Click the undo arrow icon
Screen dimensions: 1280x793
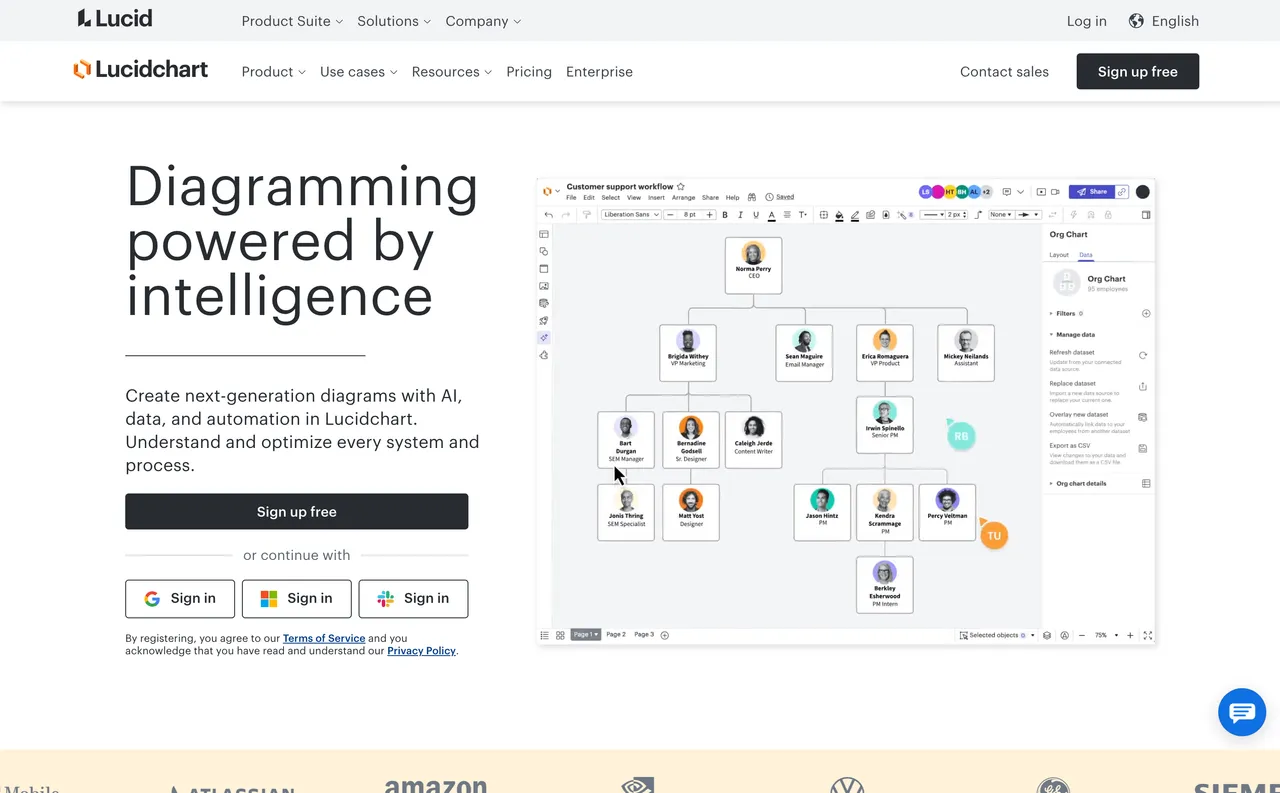pyautogui.click(x=549, y=214)
